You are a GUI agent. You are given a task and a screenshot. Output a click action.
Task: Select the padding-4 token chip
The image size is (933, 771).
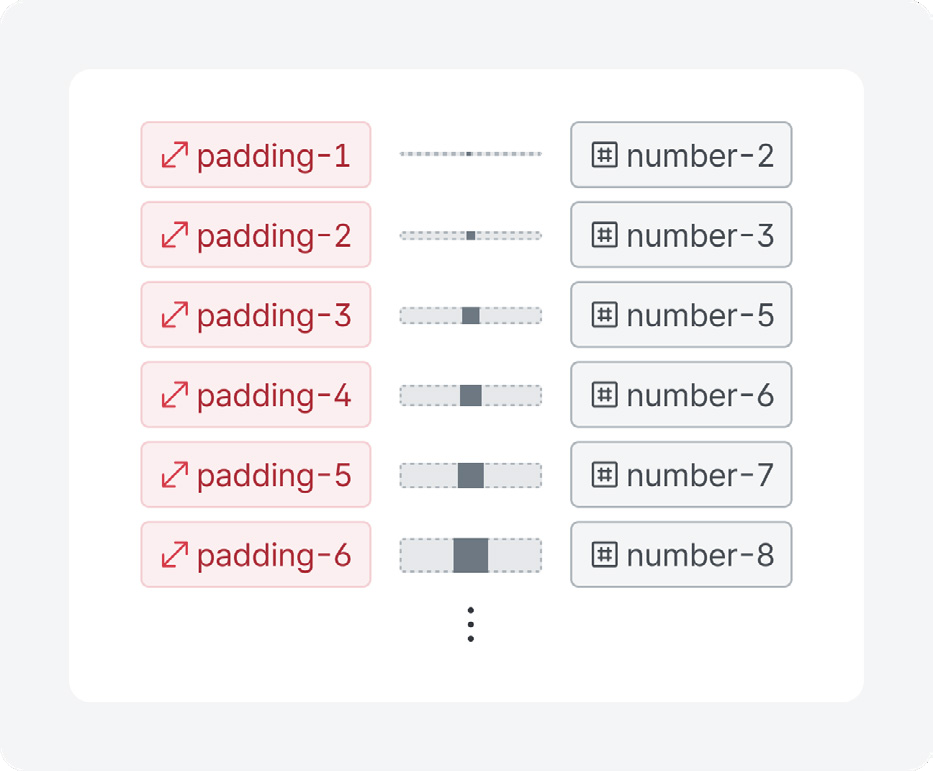(256, 394)
